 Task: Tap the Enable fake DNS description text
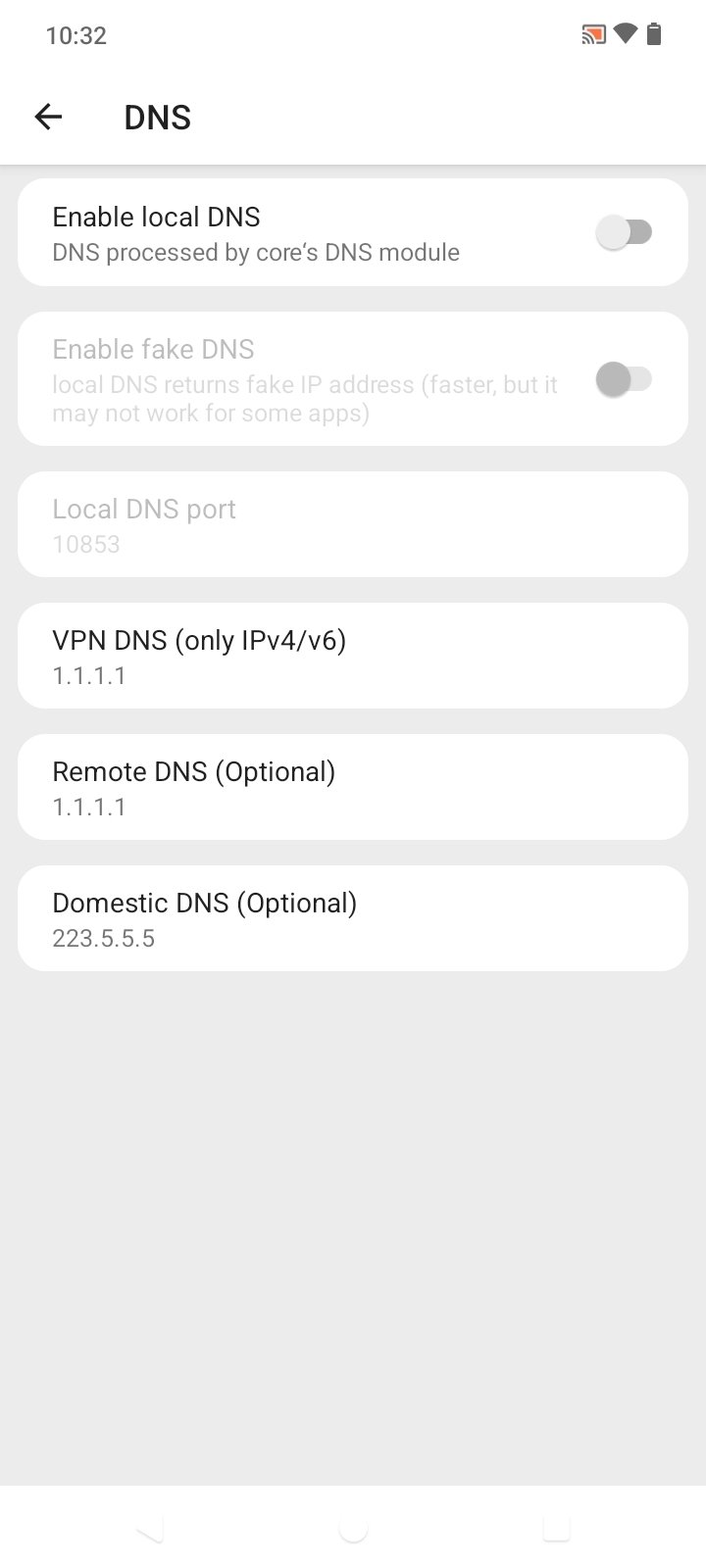click(304, 399)
